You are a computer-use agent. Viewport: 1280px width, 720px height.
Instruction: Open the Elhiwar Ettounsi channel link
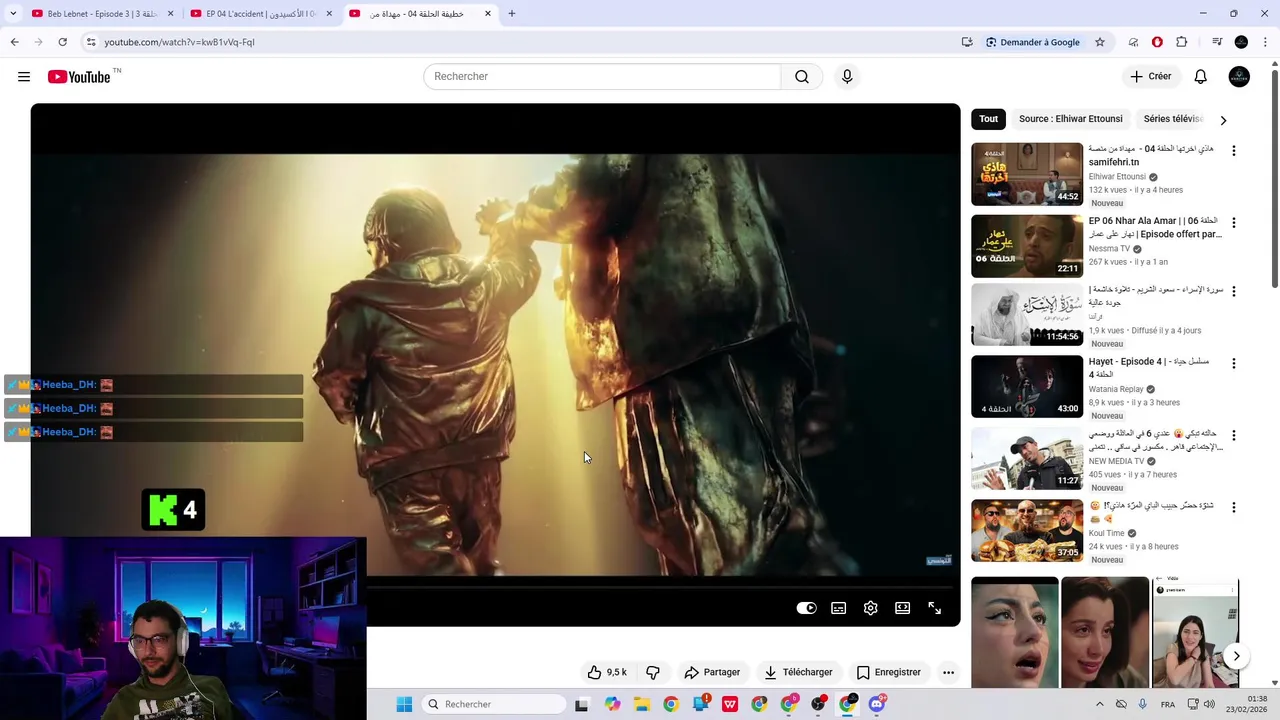click(x=1117, y=177)
